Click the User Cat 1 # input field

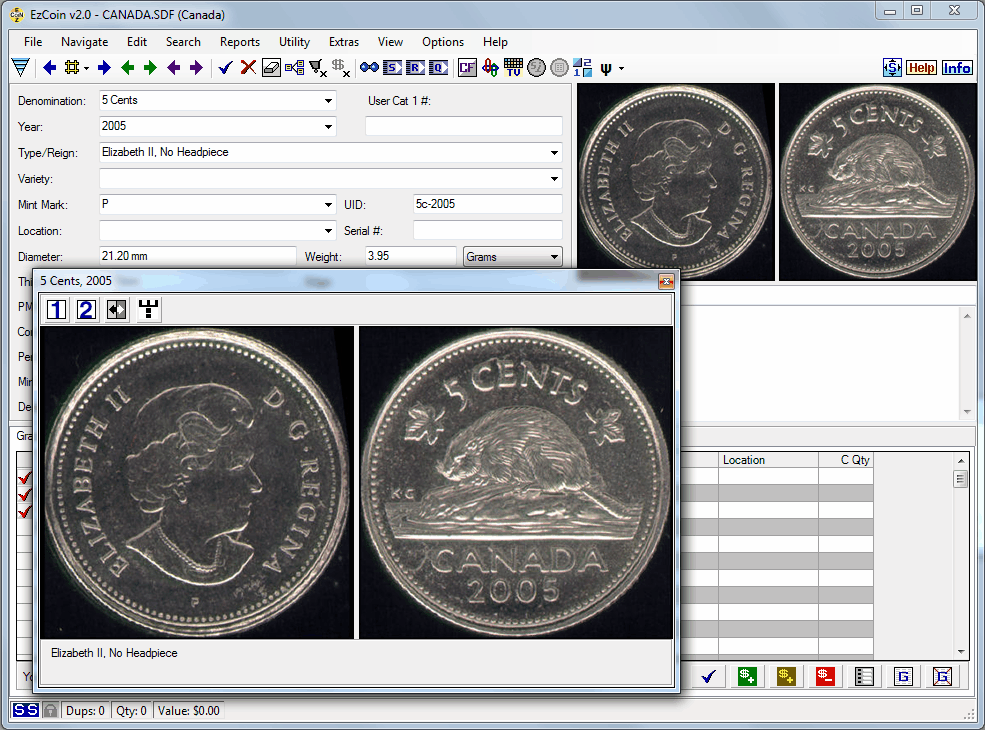click(x=464, y=126)
